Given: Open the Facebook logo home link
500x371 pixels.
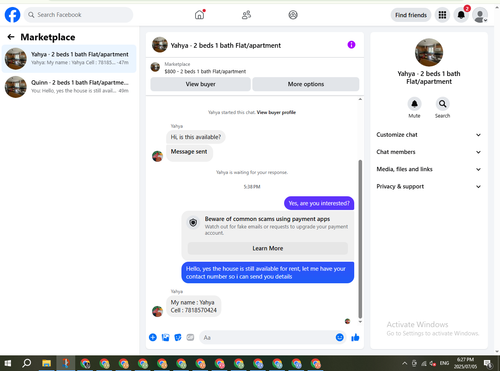Looking at the screenshot, I should 12,15.
